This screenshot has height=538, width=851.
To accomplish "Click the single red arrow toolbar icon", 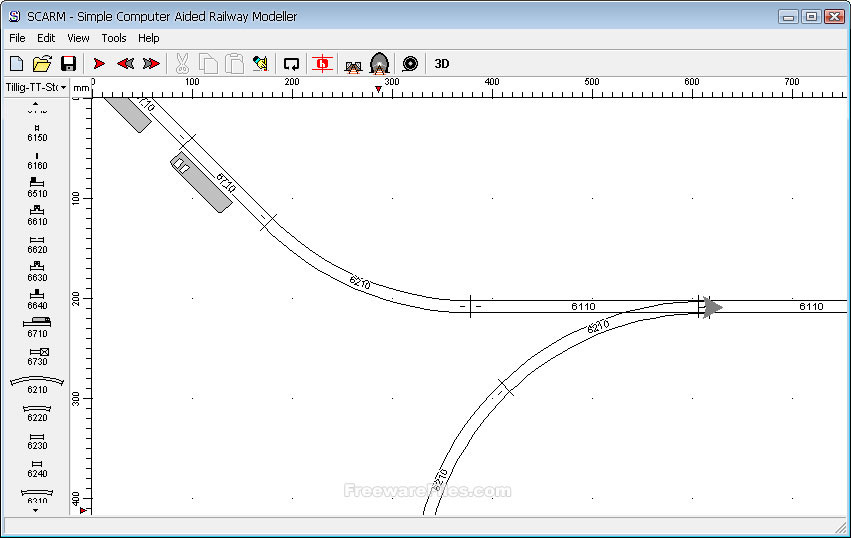I will 100,63.
